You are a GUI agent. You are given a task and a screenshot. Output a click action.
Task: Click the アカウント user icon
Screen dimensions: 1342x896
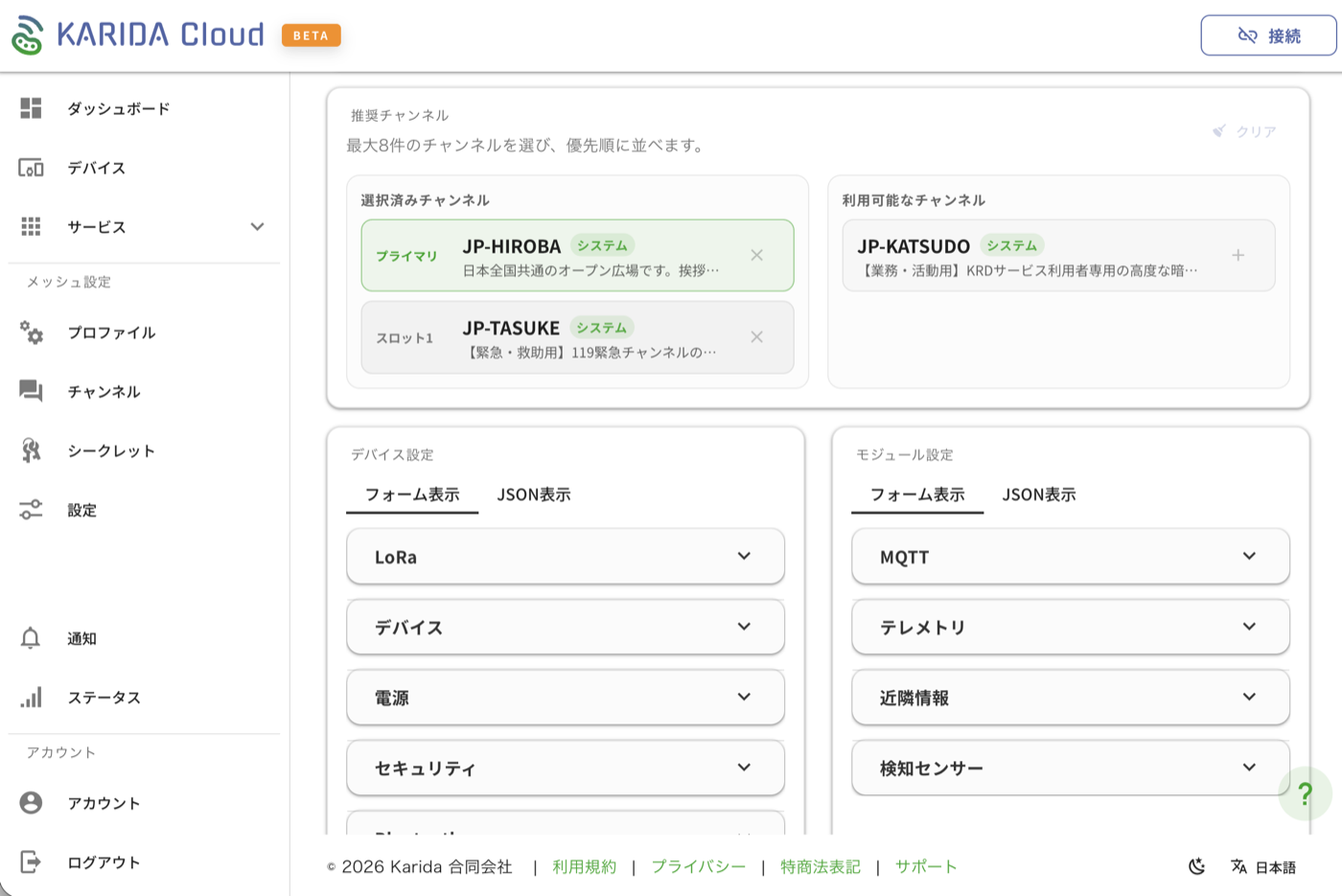tap(31, 803)
